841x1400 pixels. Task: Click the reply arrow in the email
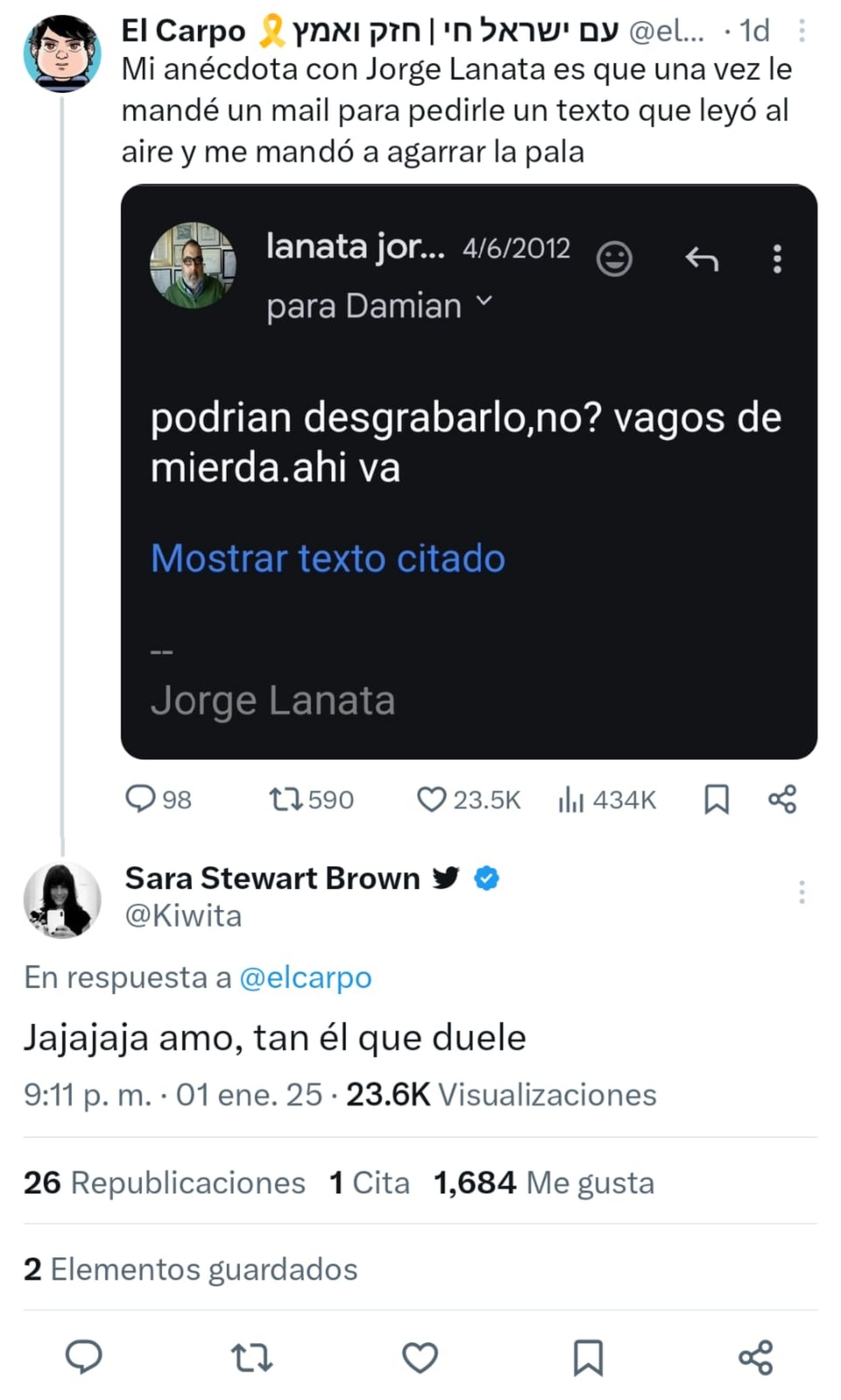click(x=702, y=259)
